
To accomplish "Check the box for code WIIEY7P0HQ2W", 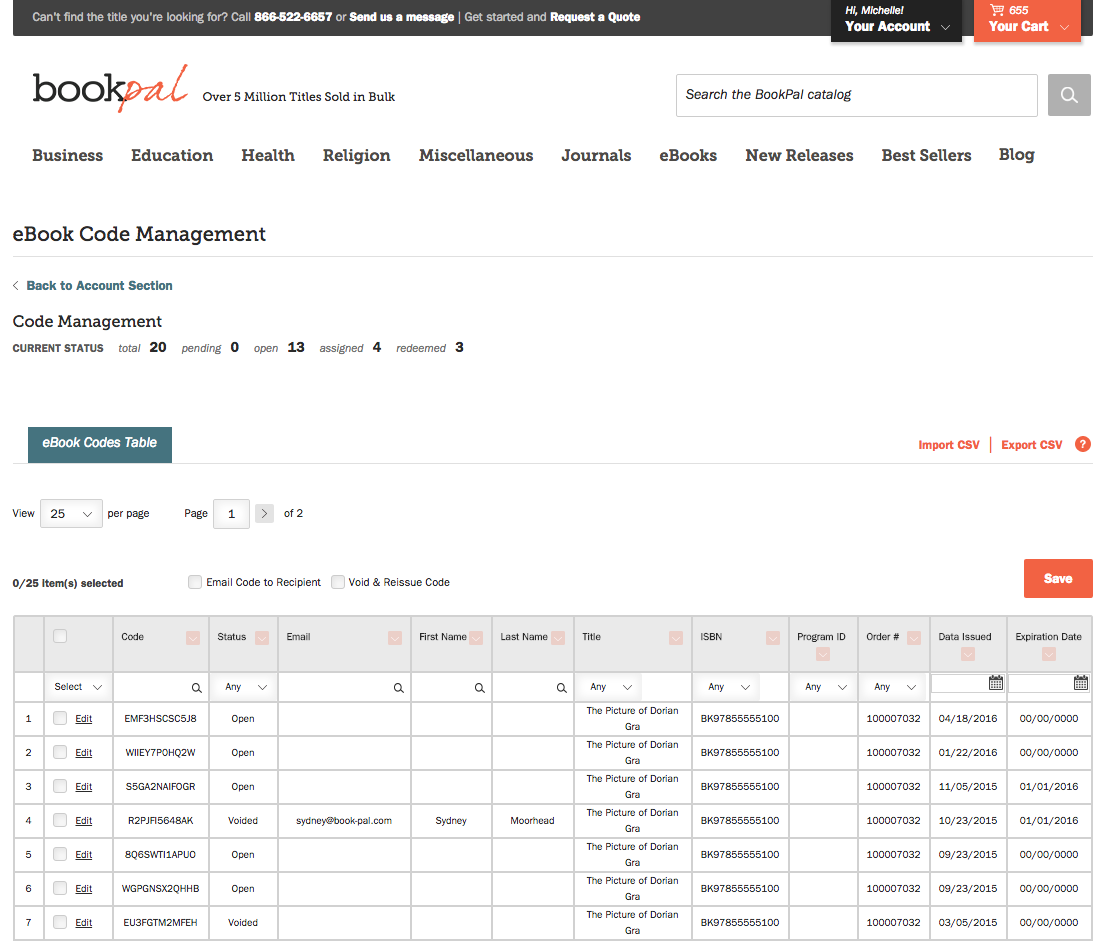I will (60, 752).
